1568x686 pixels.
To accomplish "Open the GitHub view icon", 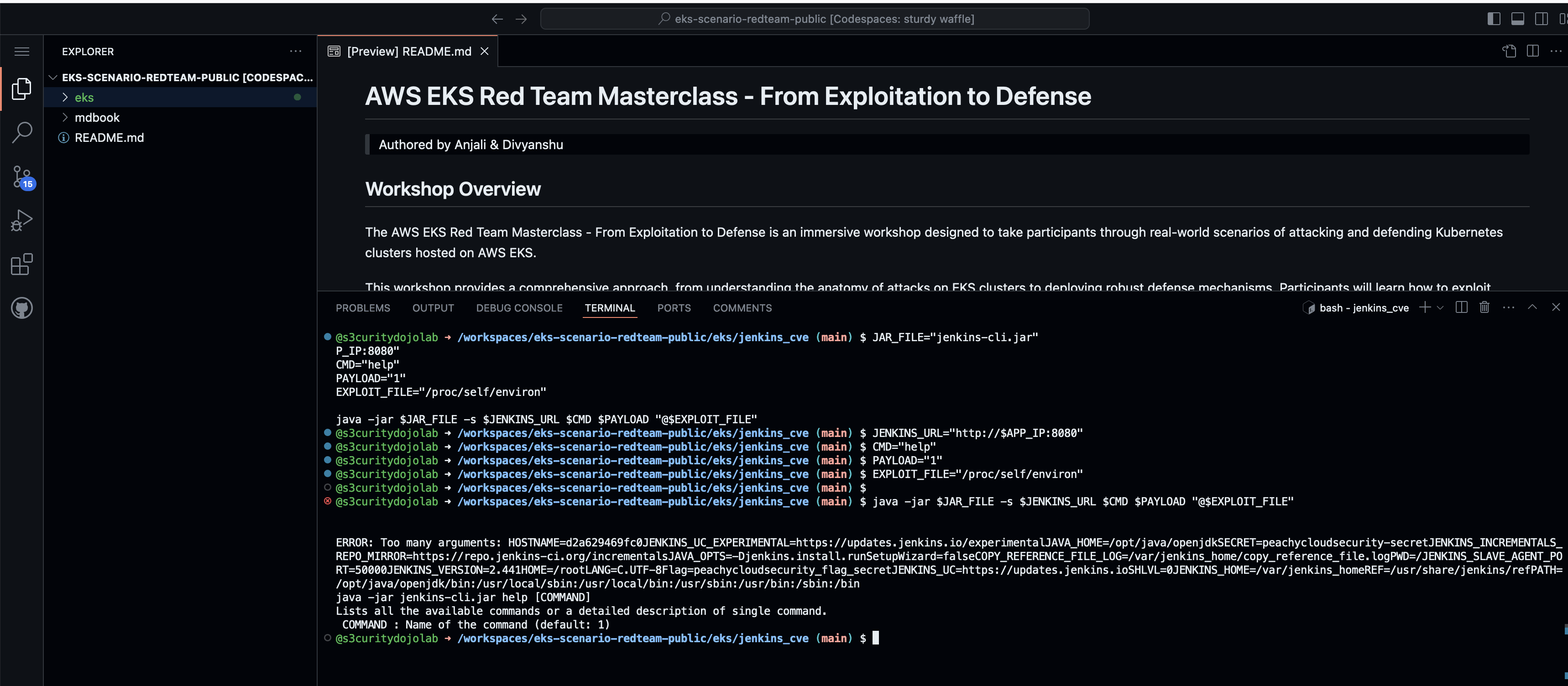I will click(22, 308).
